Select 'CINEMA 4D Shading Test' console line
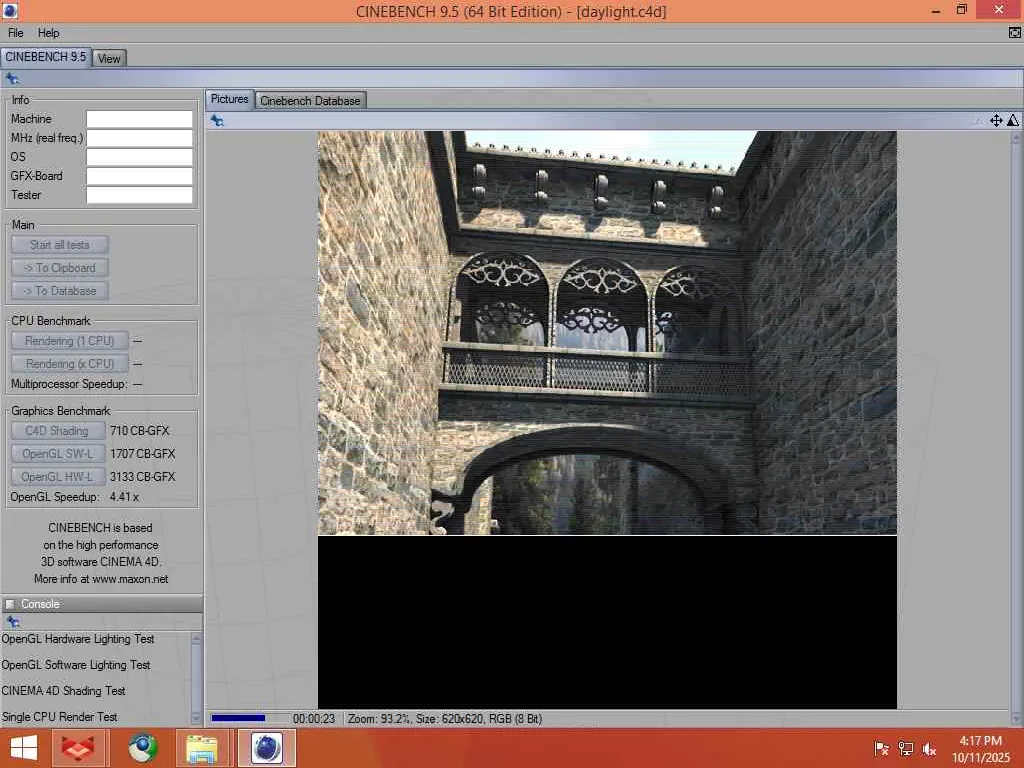The height and width of the screenshot is (768, 1024). pos(63,691)
